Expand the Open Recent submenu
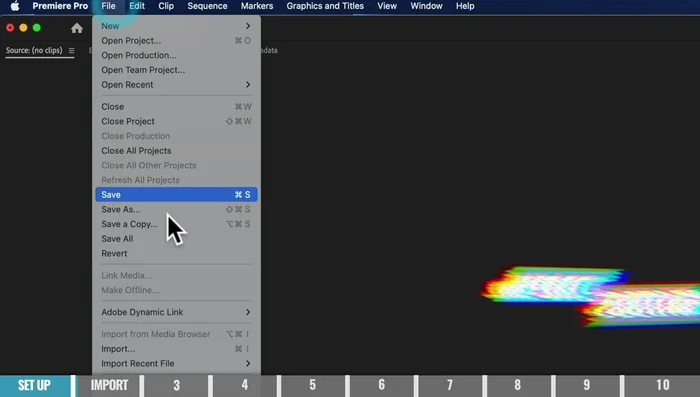This screenshot has height=397, width=700. (176, 85)
